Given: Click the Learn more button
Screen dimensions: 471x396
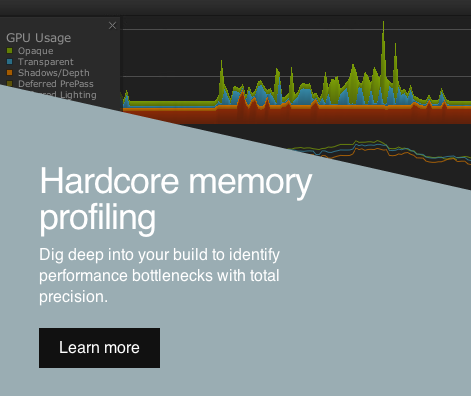Looking at the screenshot, I should 99,348.
